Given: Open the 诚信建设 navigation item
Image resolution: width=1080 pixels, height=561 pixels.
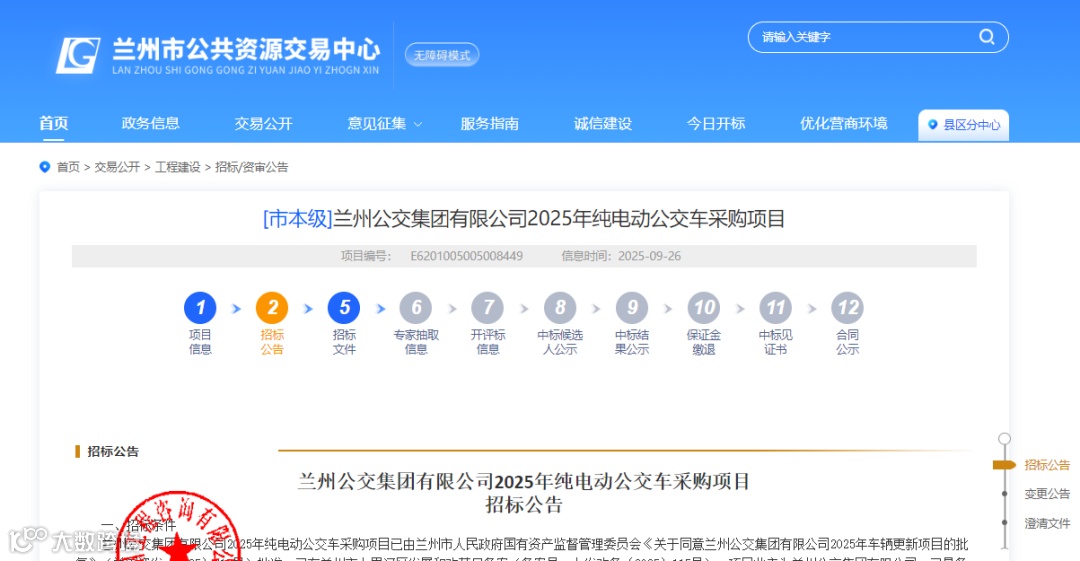Looking at the screenshot, I should pyautogui.click(x=603, y=123).
